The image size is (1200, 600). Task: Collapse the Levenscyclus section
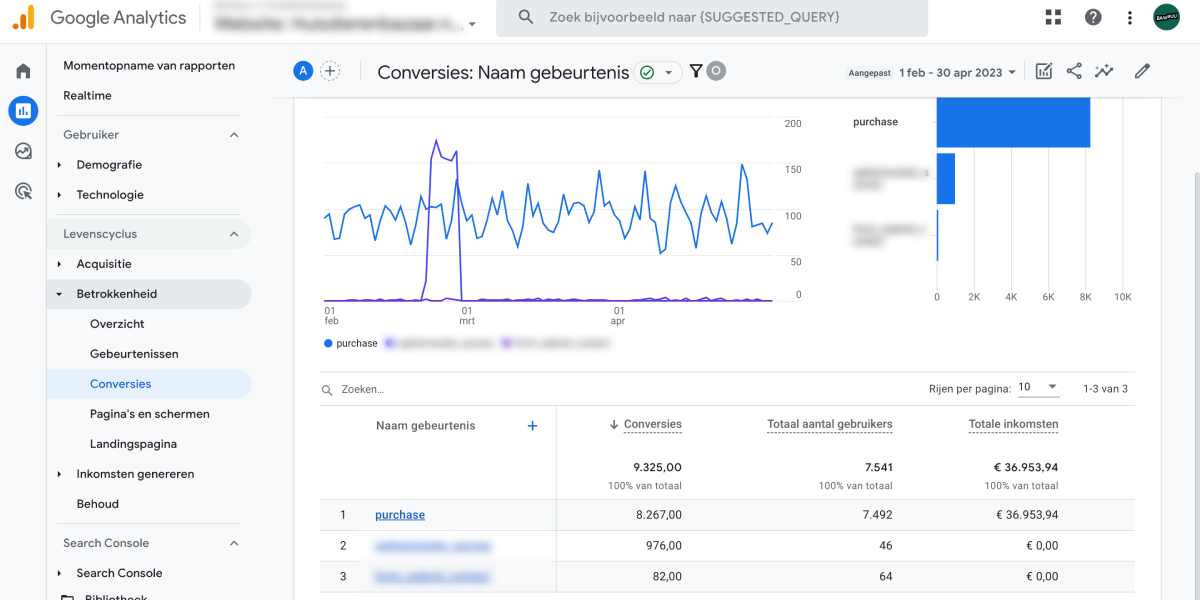tap(234, 234)
